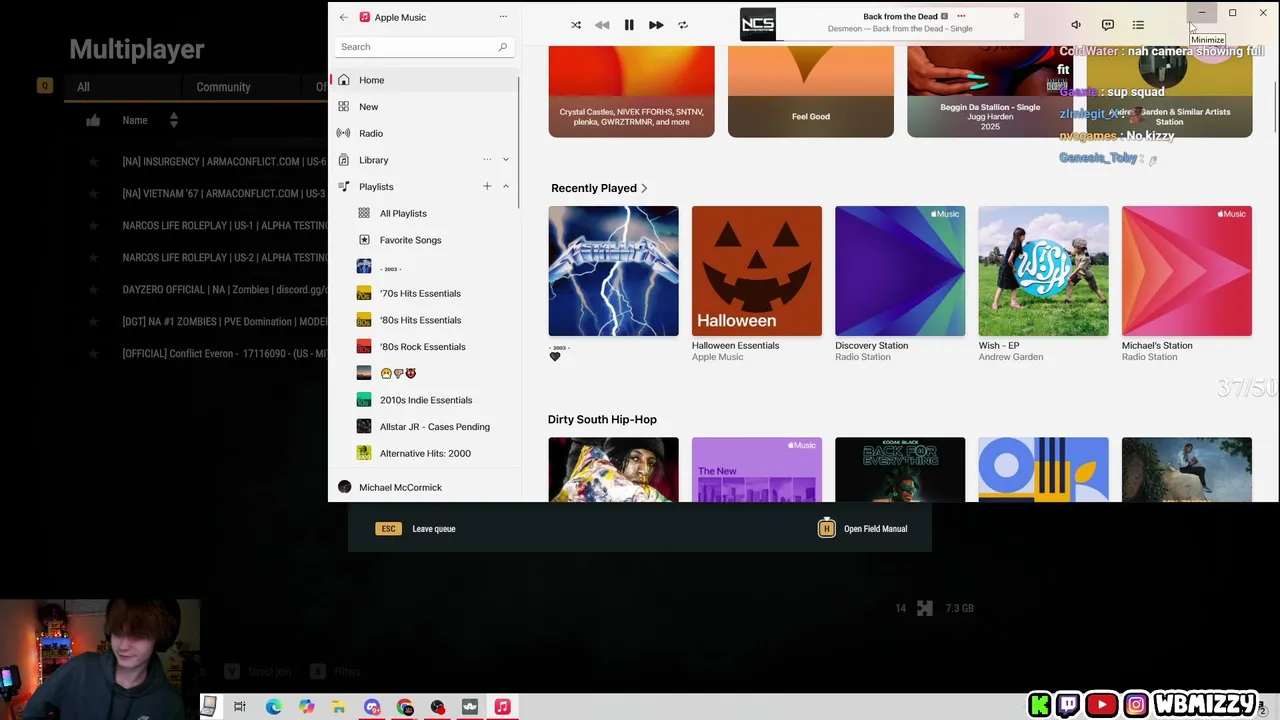Open Michael's Station cover
This screenshot has height=720, width=1280.
point(1186,271)
